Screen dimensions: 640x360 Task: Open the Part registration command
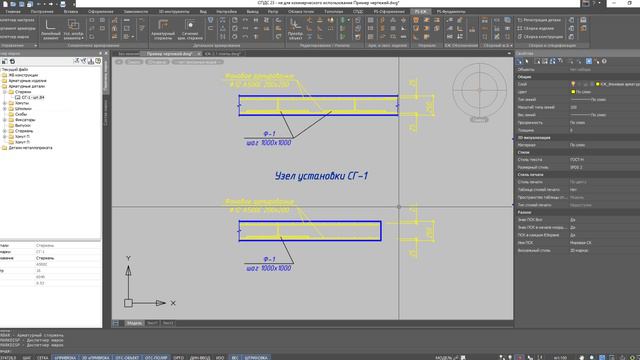[x=539, y=20]
